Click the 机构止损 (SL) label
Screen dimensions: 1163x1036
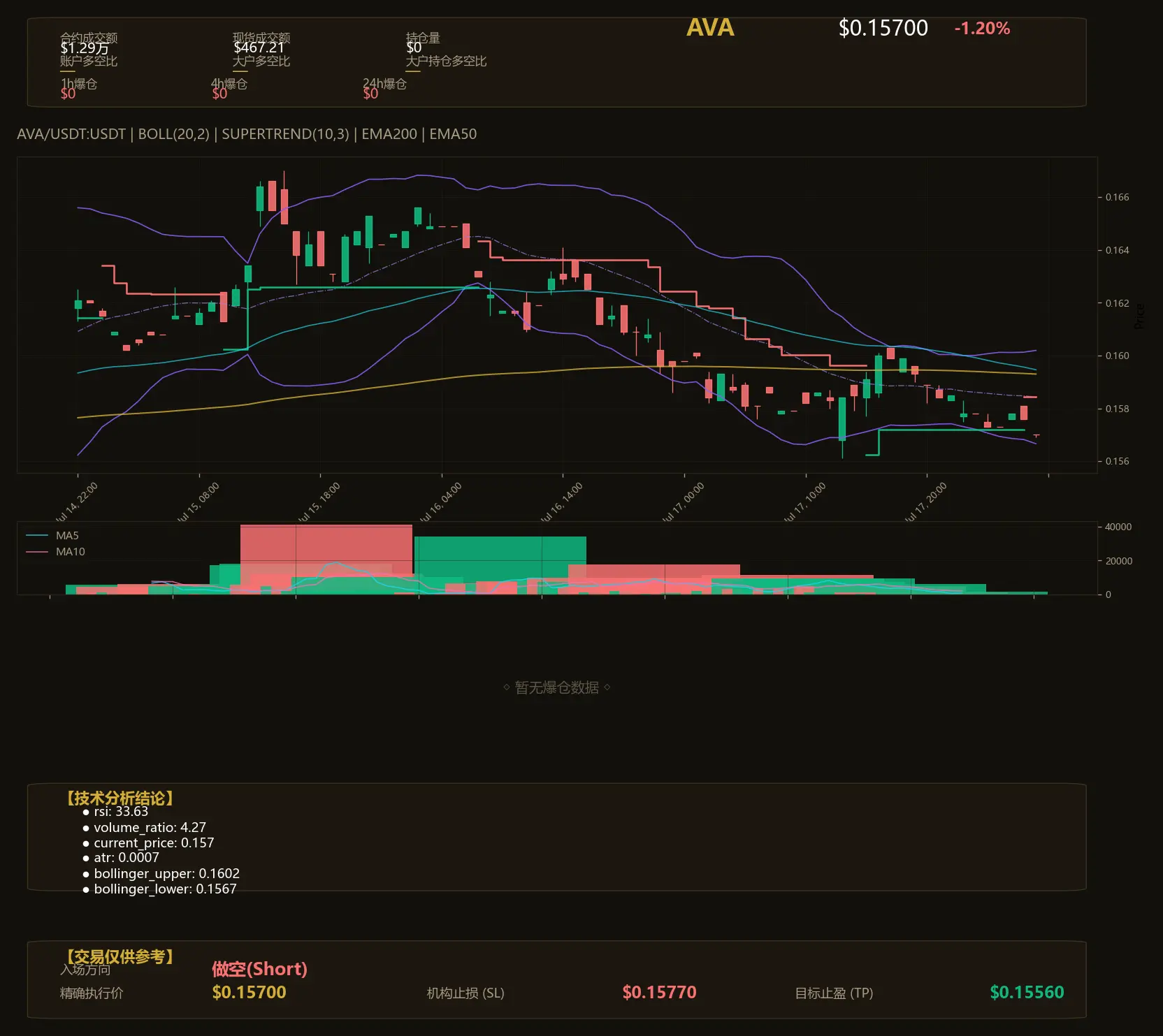pyautogui.click(x=465, y=993)
